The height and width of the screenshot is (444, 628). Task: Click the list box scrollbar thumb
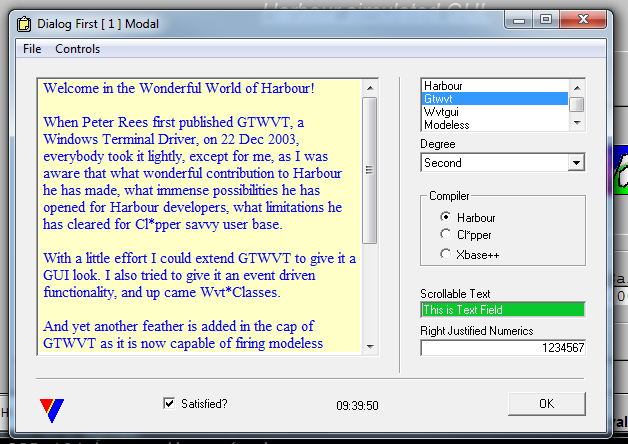click(x=577, y=104)
